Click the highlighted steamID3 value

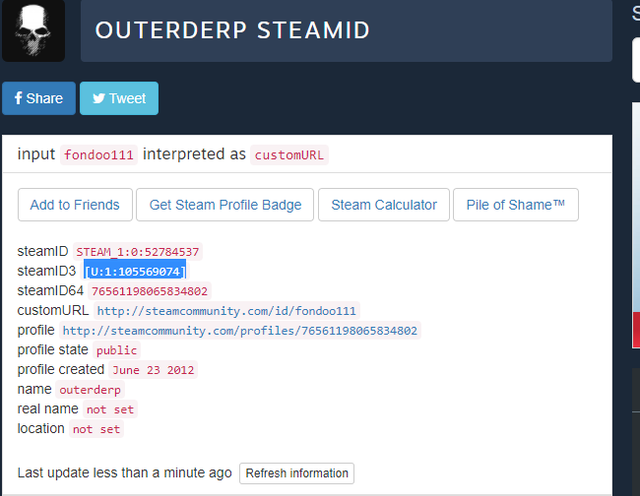135,271
